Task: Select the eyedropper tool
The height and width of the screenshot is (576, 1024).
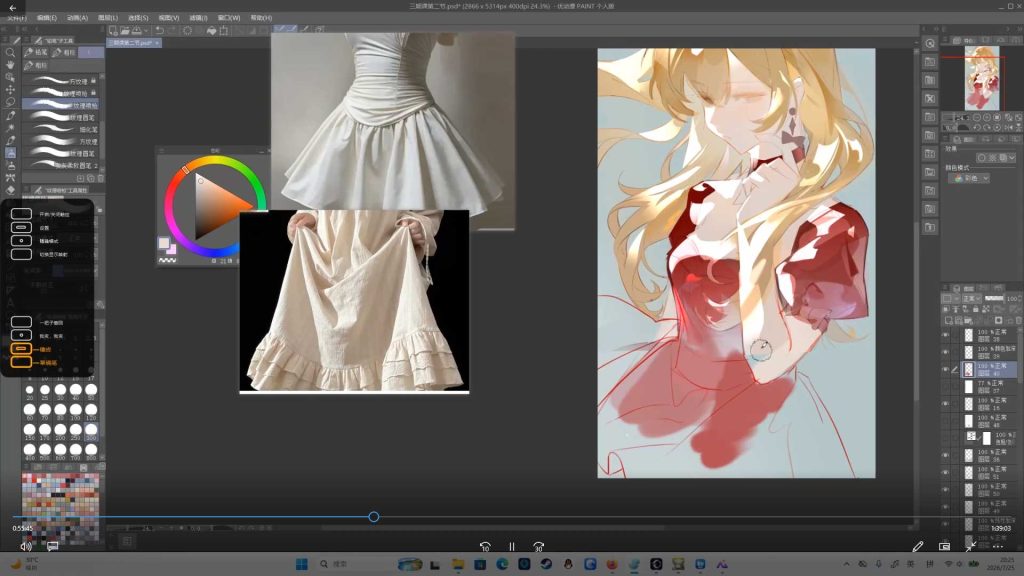Action: click(x=10, y=115)
